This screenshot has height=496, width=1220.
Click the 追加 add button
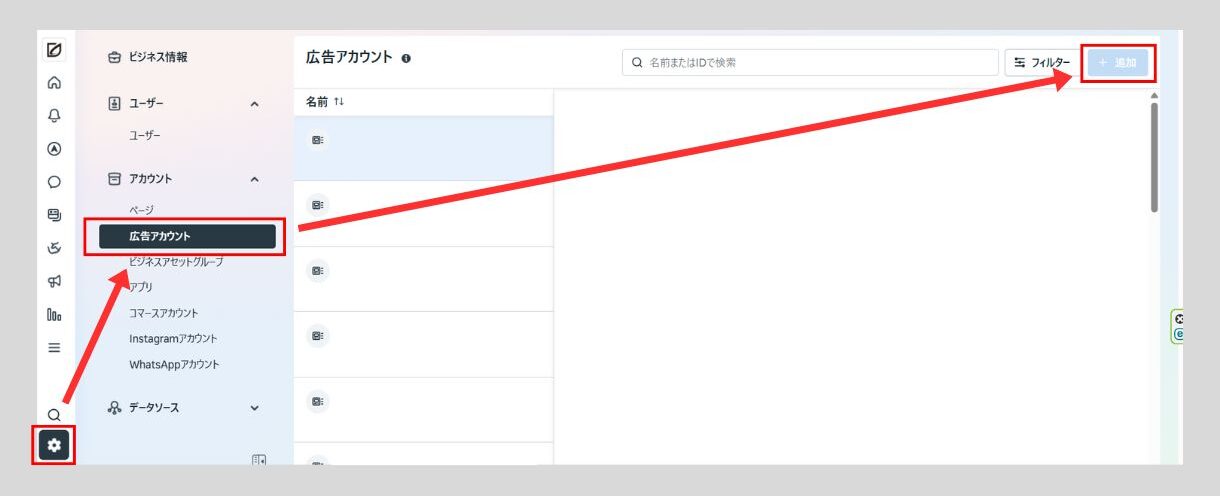tap(1118, 63)
